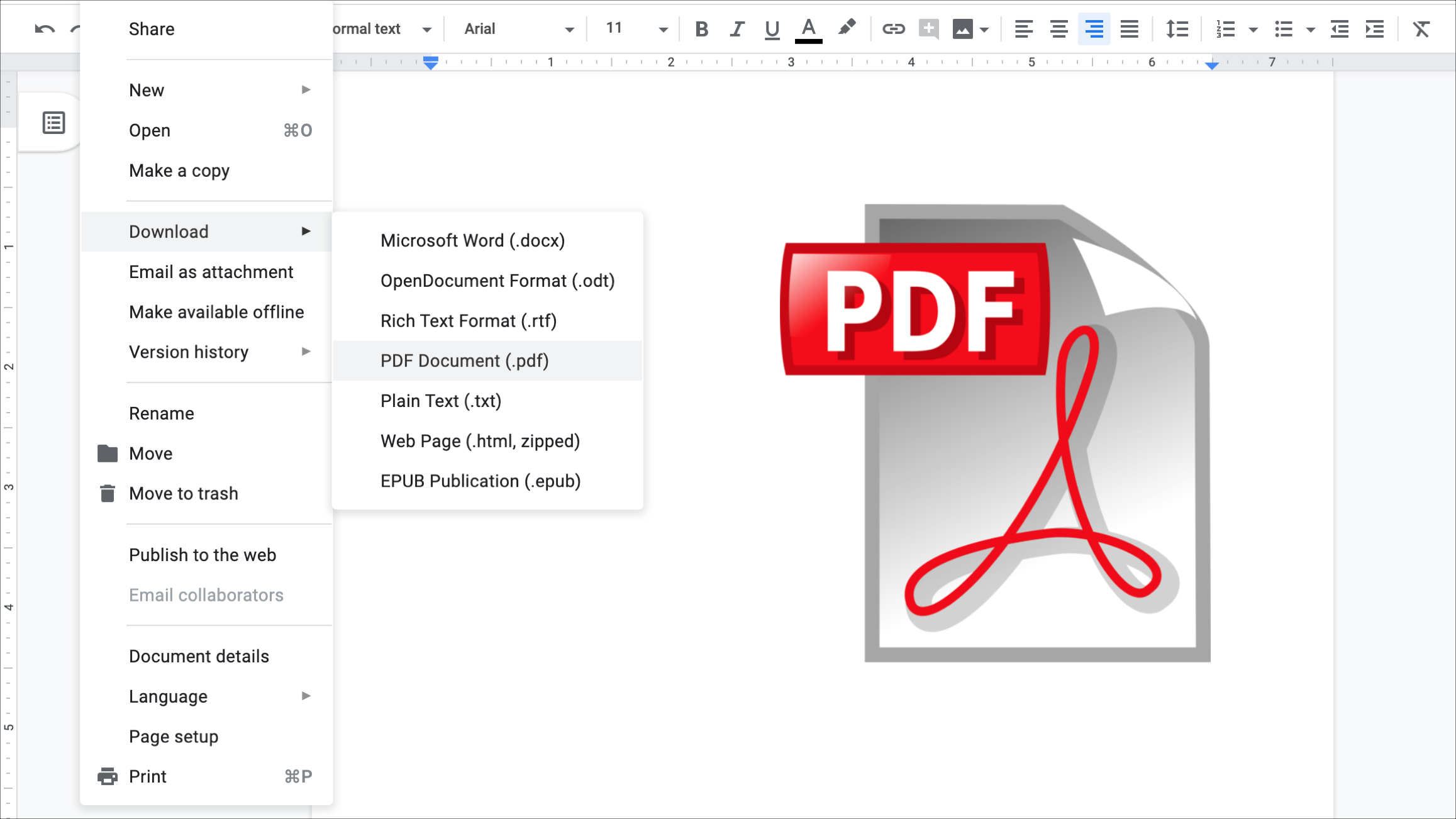Click the font name dropdown Arial

coord(515,29)
